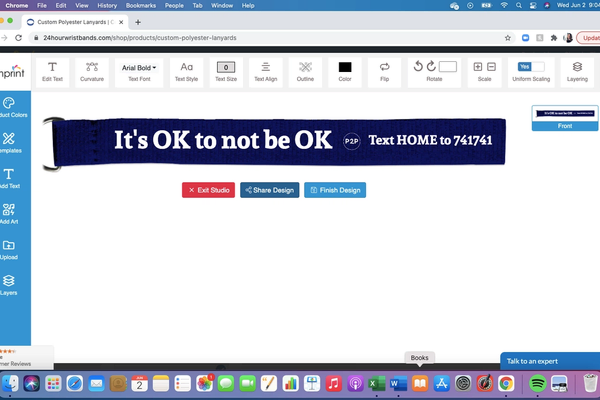Open the Layering tool
The image size is (600, 400).
click(577, 67)
